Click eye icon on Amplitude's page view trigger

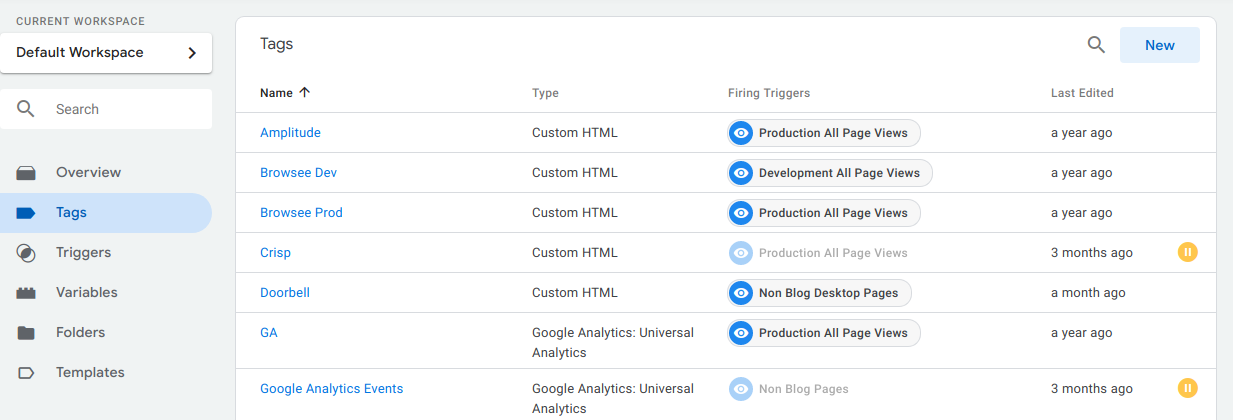click(741, 133)
